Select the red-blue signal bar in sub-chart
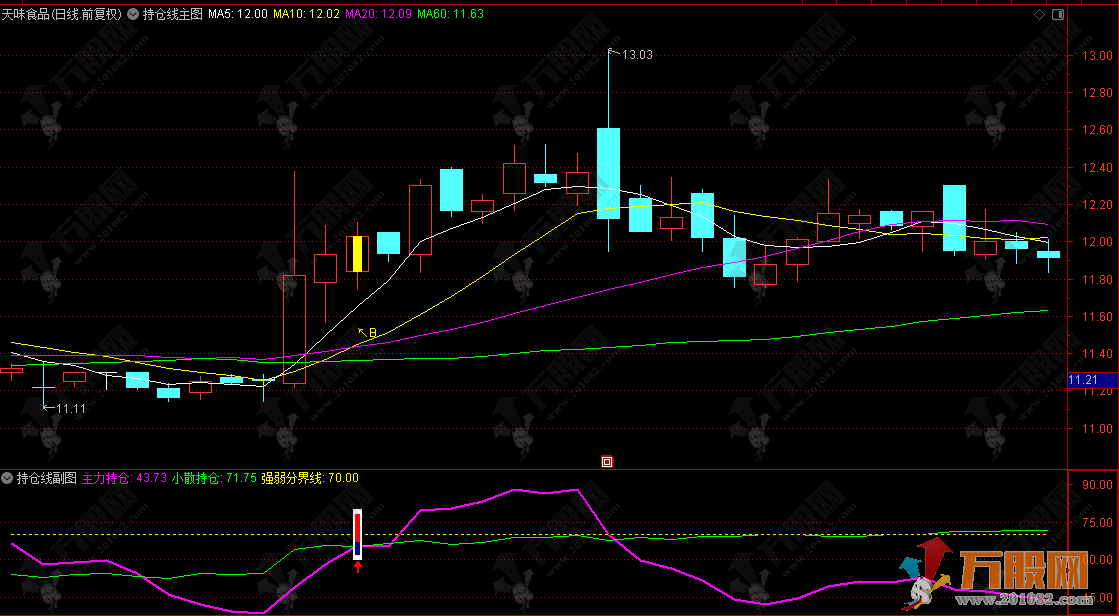1119x616 pixels. pos(358,534)
